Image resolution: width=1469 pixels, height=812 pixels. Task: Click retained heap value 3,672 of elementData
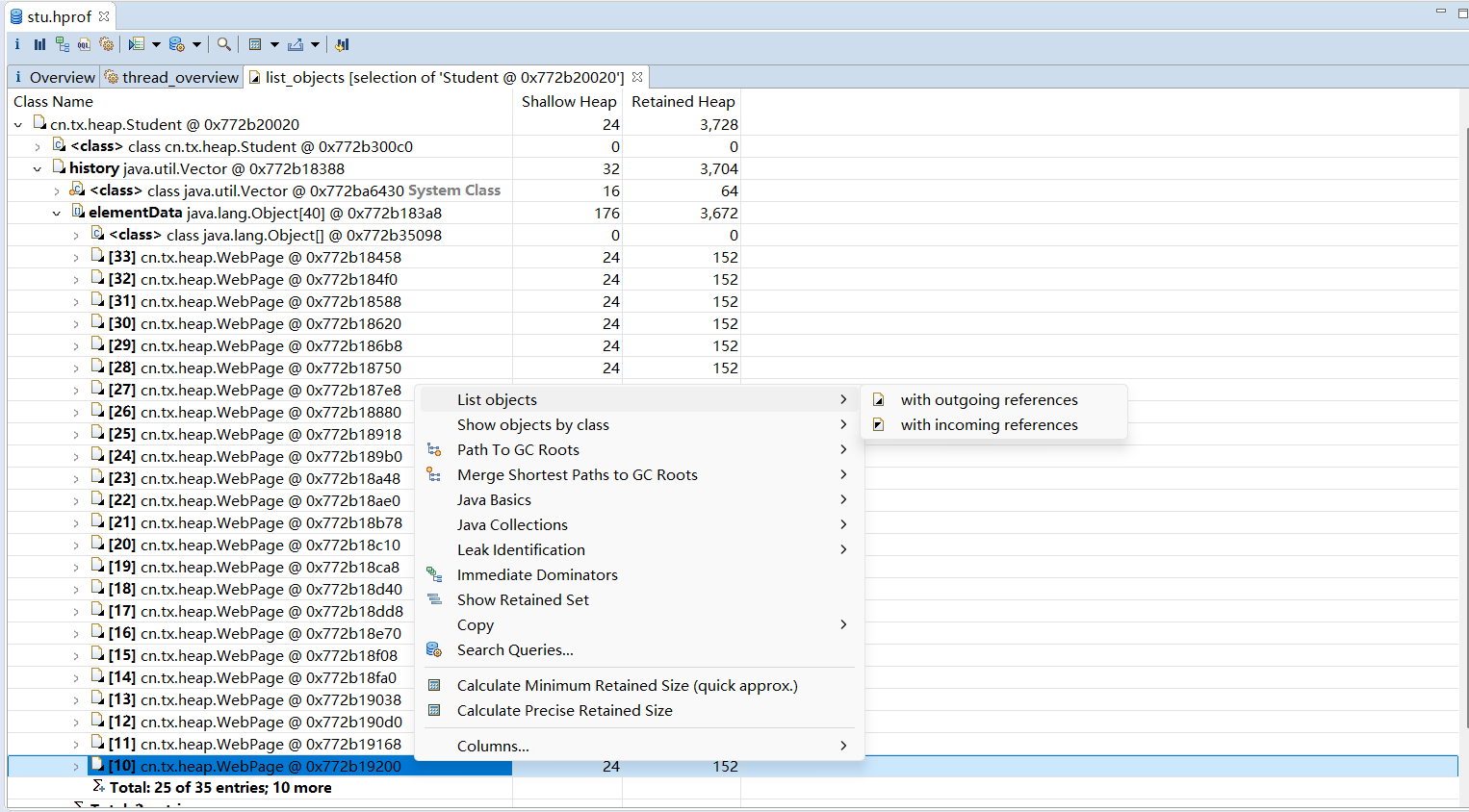(719, 214)
